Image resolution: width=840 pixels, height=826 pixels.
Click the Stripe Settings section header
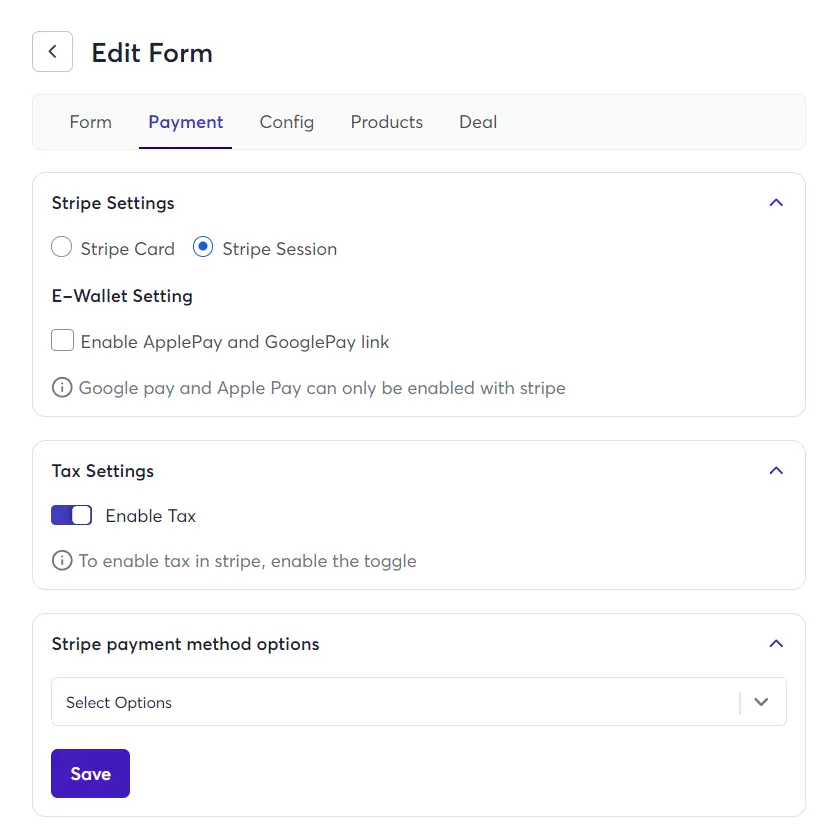pos(112,202)
